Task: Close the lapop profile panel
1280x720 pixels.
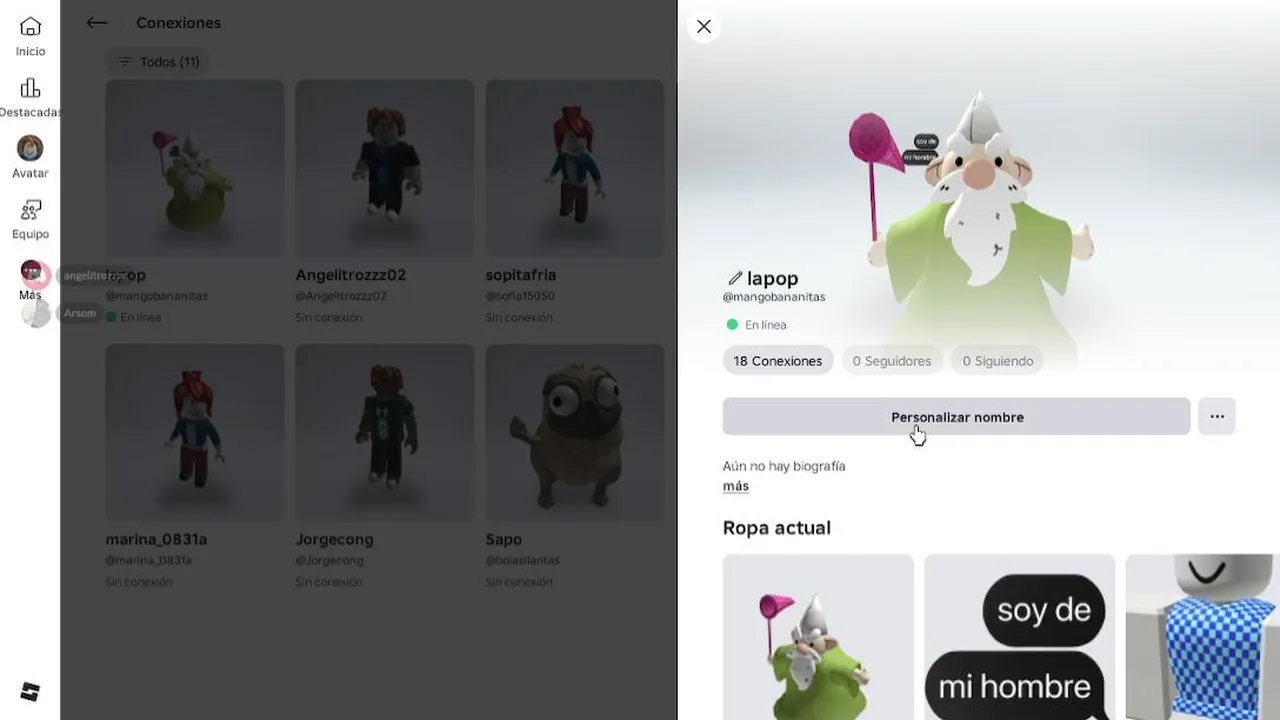Action: (x=704, y=26)
